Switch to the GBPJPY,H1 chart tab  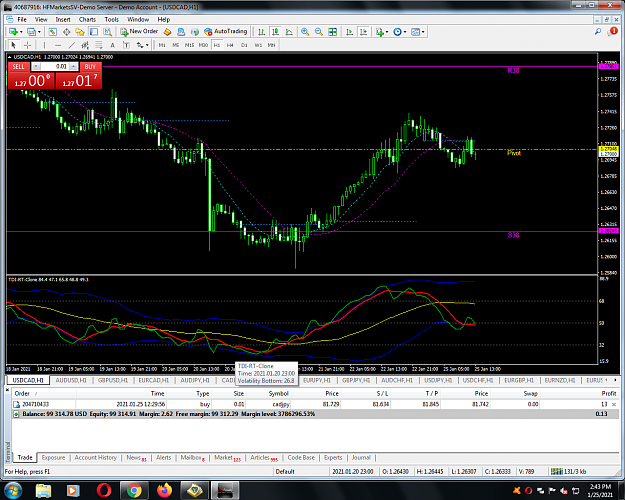click(x=356, y=380)
